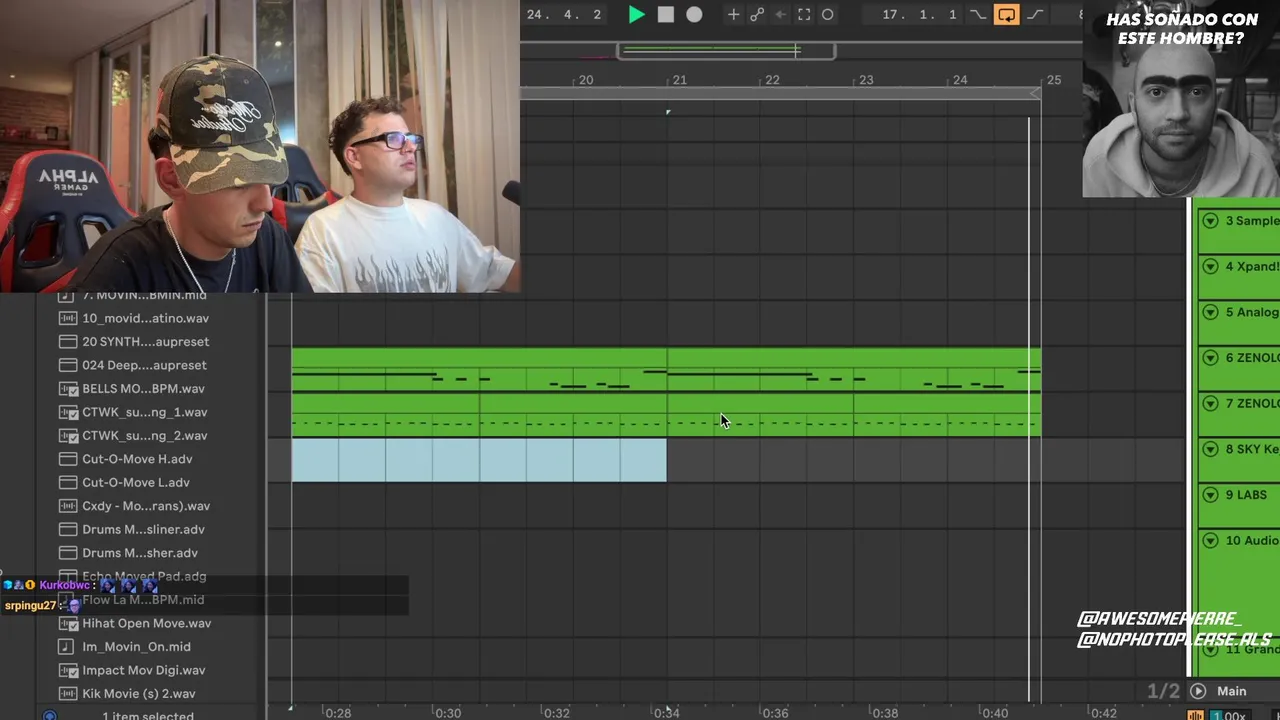Viewport: 1280px width, 720px height.
Task: Click preset icon of 20 SYNTH...aupreset
Action: pyautogui.click(x=67, y=342)
